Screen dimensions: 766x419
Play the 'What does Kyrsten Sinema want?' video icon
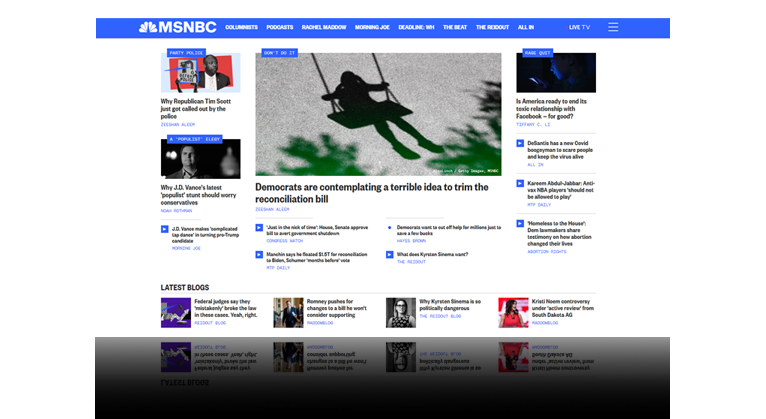tap(389, 254)
